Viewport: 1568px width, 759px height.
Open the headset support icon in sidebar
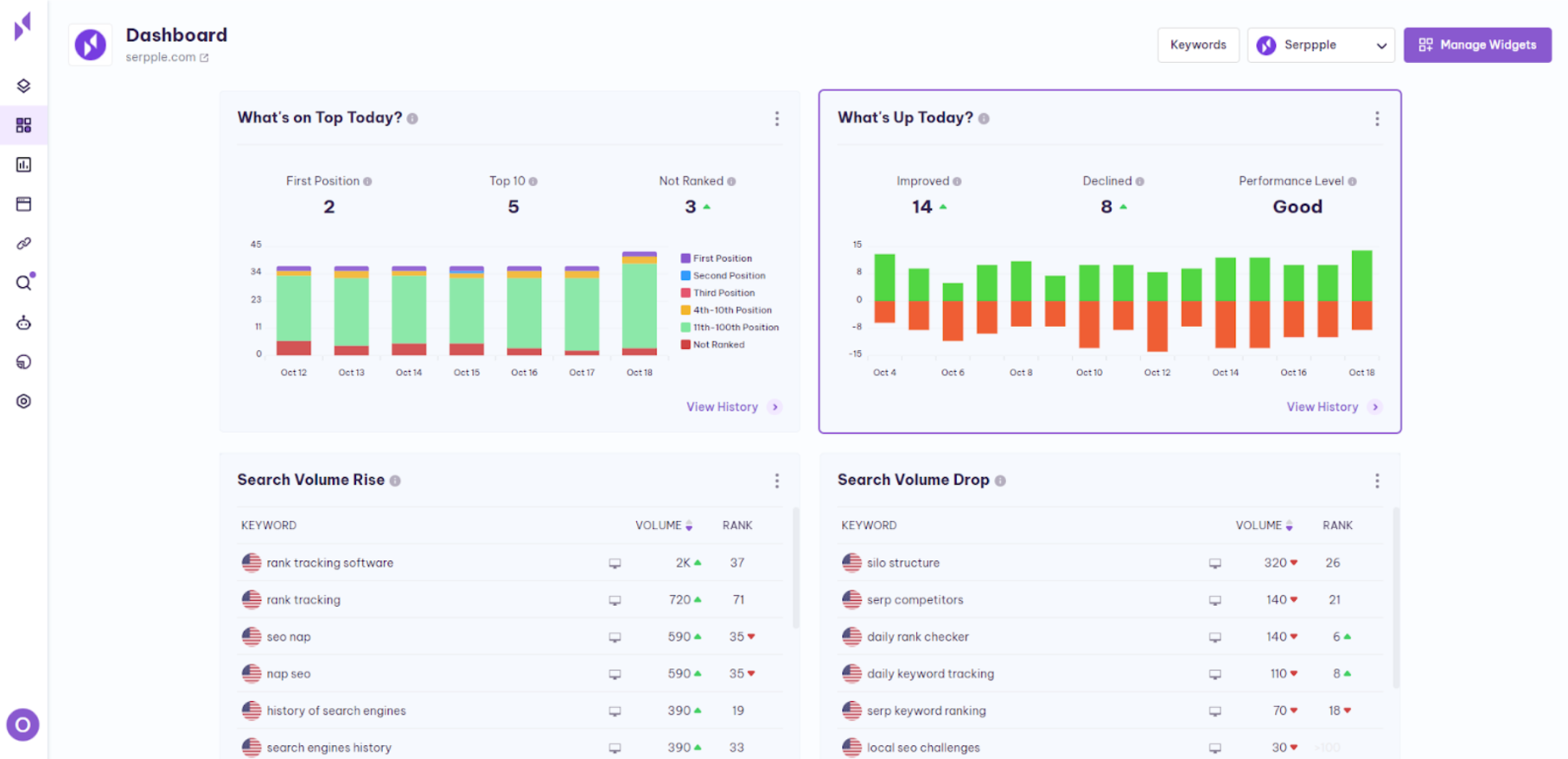click(x=23, y=362)
